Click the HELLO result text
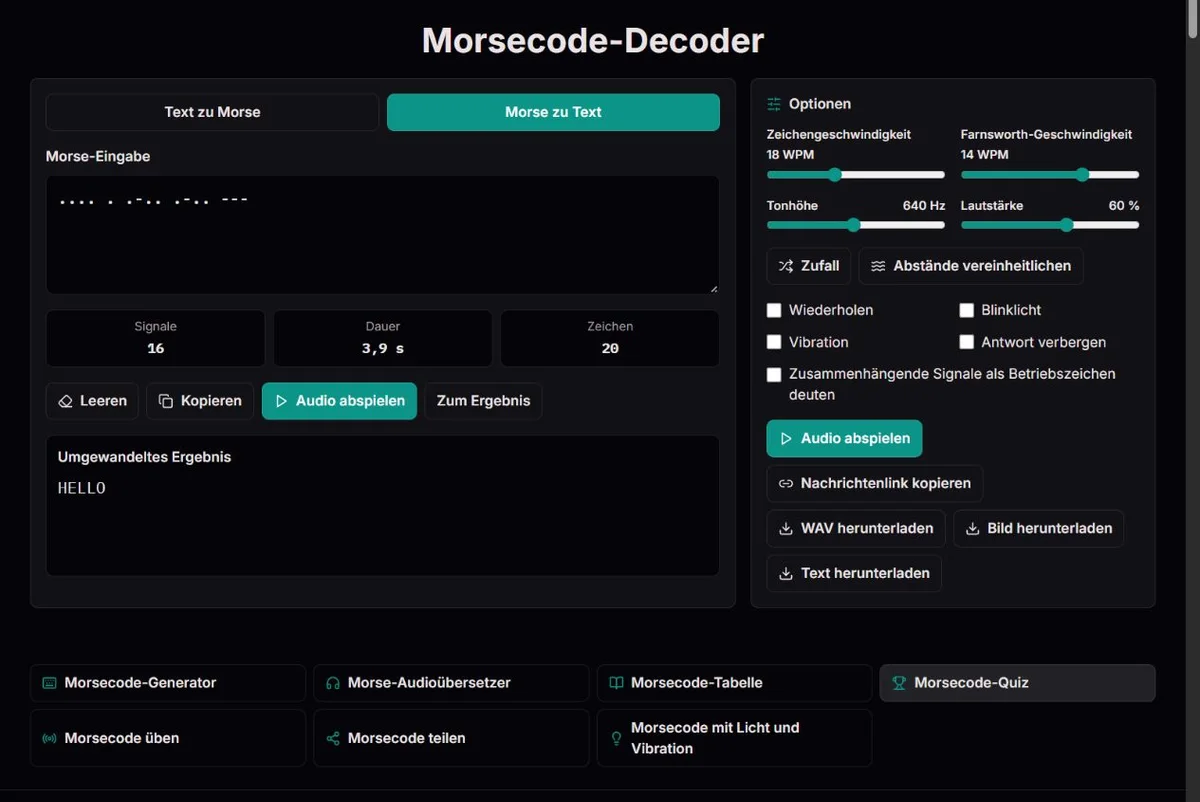The height and width of the screenshot is (802, 1200). click(82, 488)
